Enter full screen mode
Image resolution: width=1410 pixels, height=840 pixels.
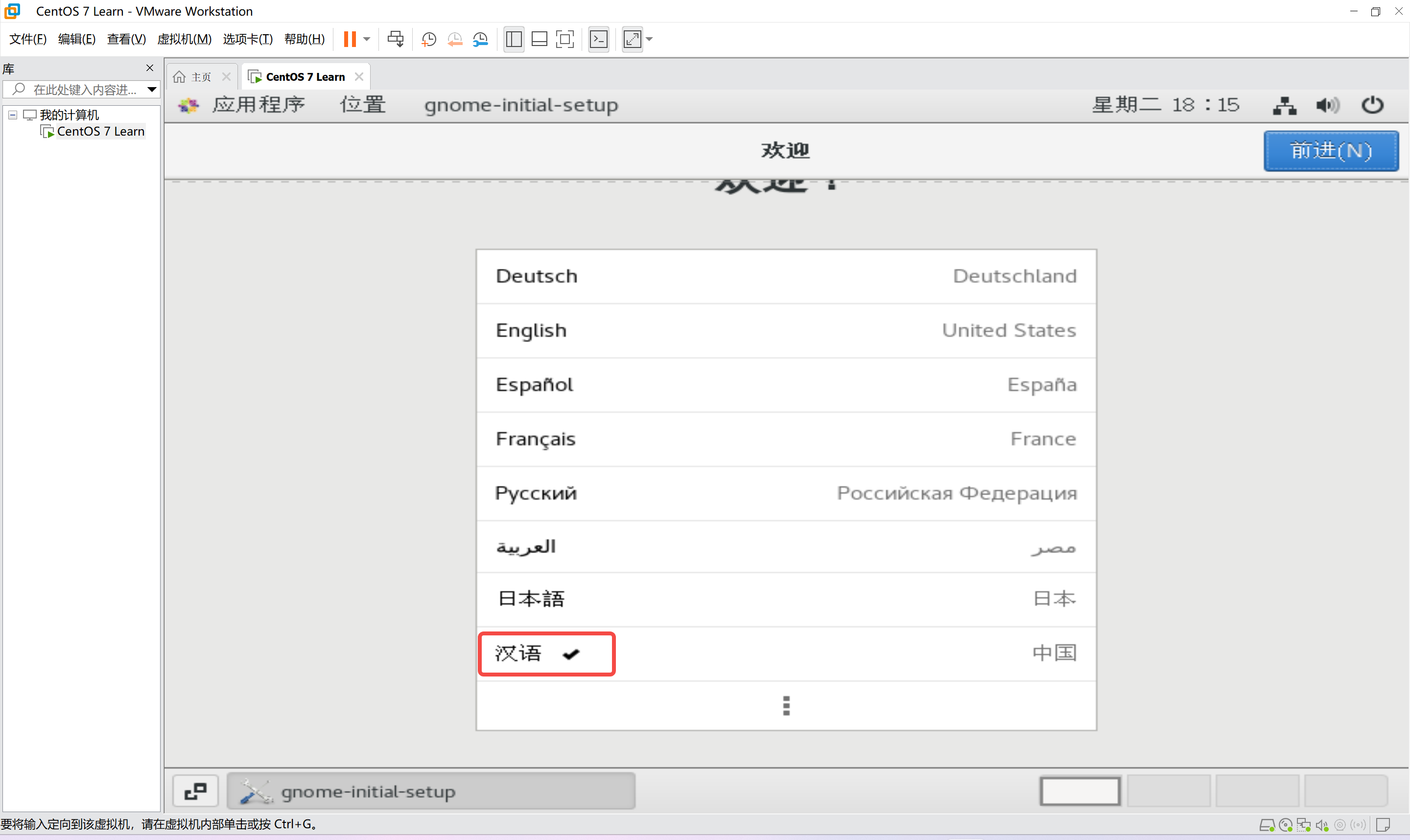point(565,39)
